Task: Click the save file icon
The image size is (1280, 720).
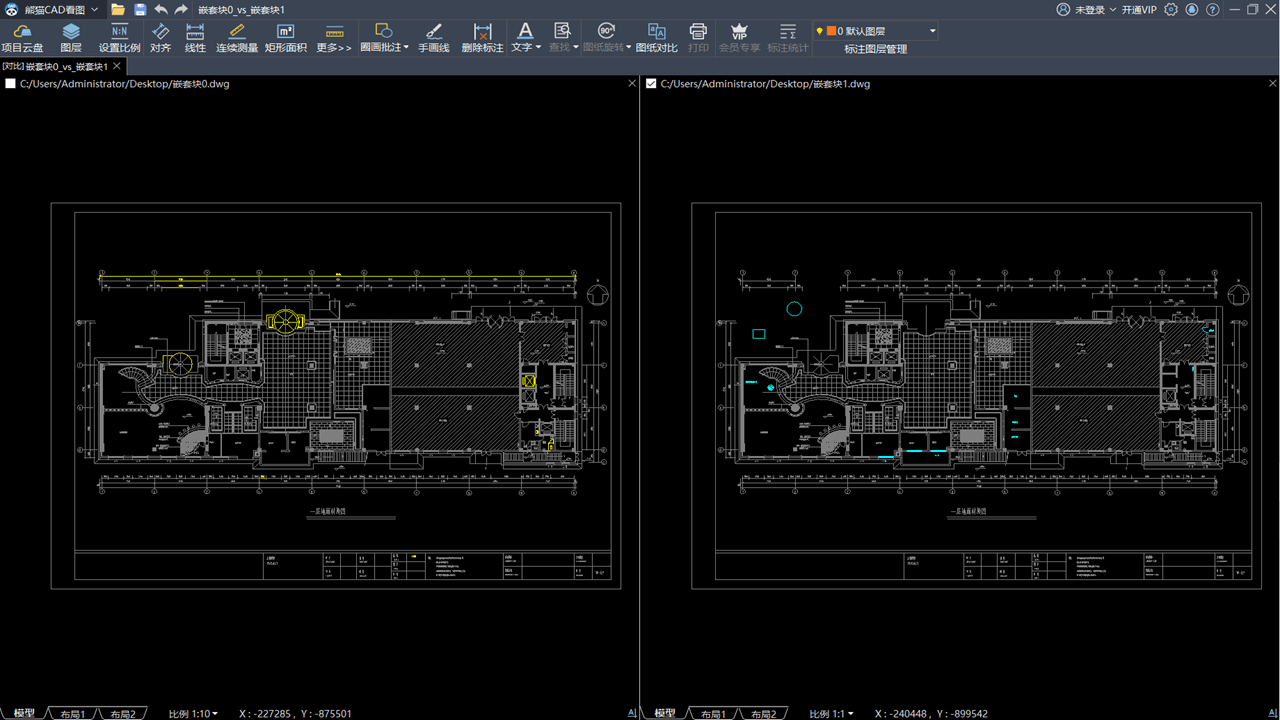Action: 140,9
